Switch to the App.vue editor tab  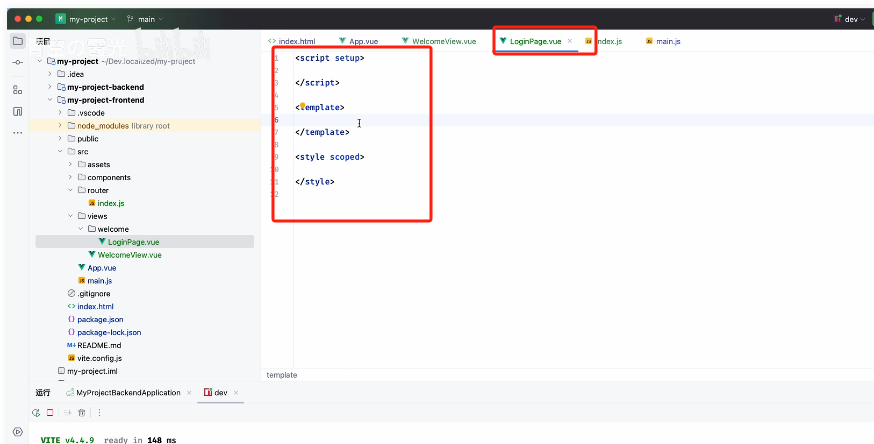point(358,41)
